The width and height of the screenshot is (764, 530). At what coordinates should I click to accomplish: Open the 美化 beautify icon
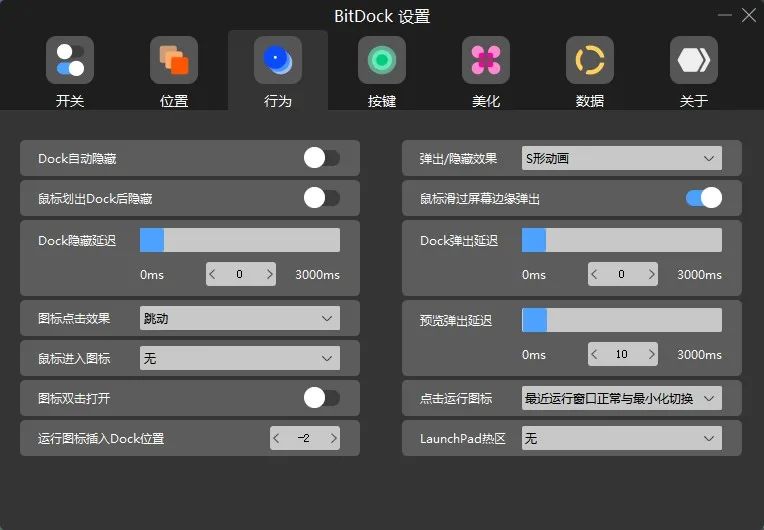486,60
